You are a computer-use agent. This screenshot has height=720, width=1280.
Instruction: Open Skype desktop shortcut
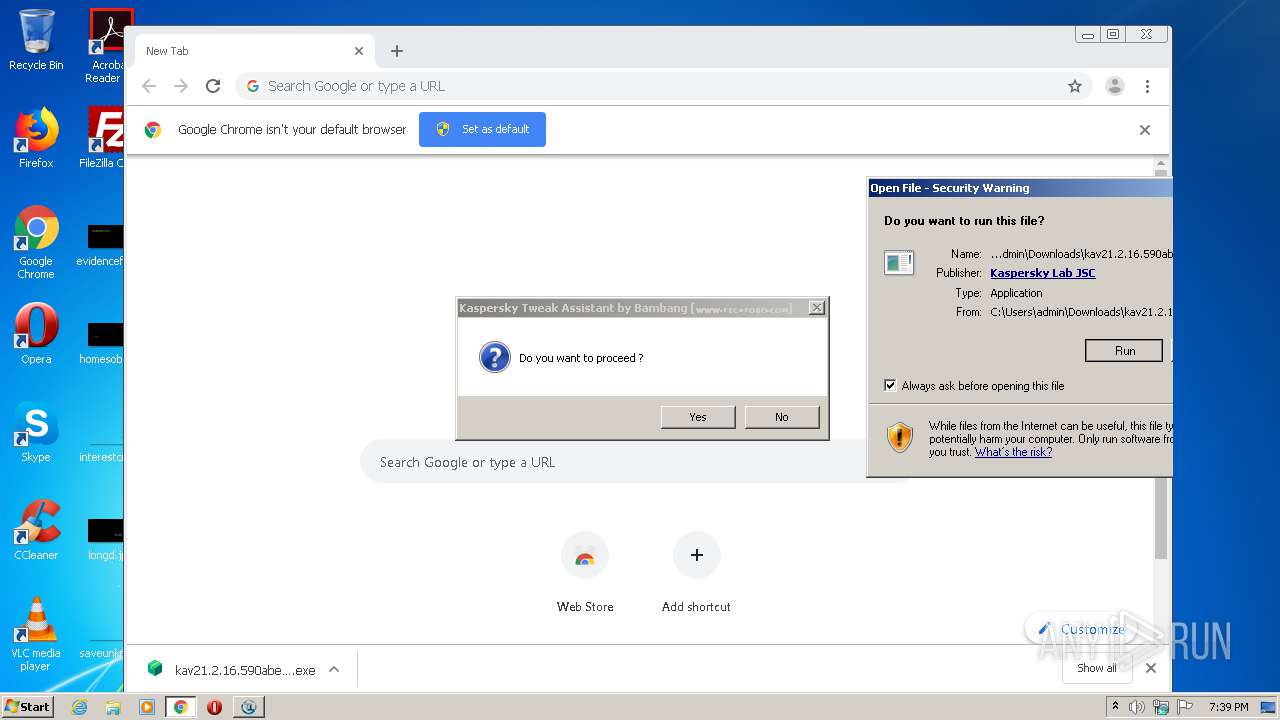tap(36, 432)
